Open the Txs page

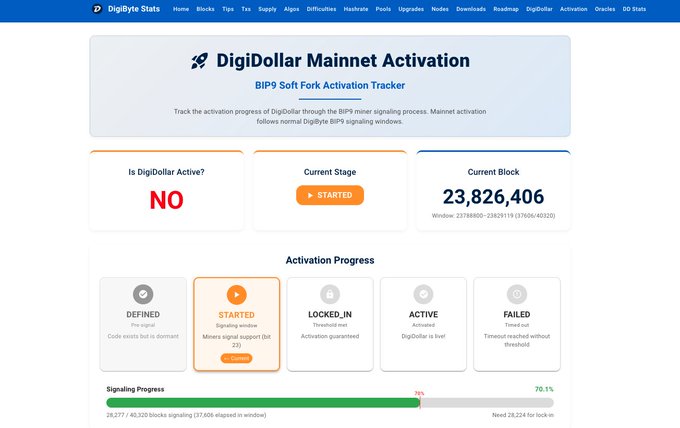246,9
